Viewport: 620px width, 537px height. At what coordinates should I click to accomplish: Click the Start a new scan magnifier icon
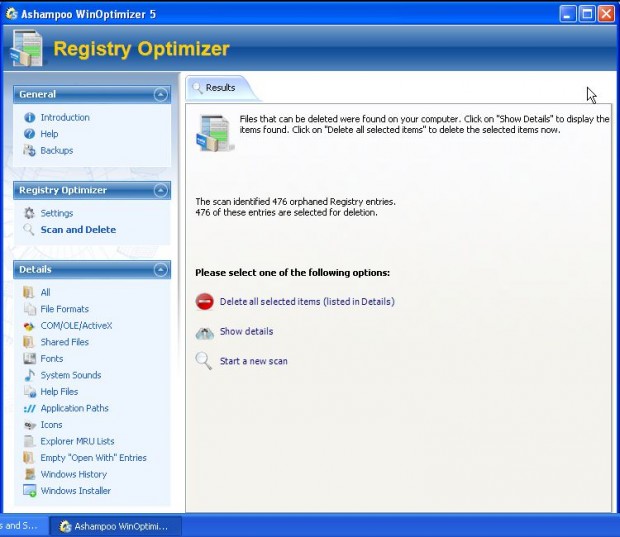point(204,361)
